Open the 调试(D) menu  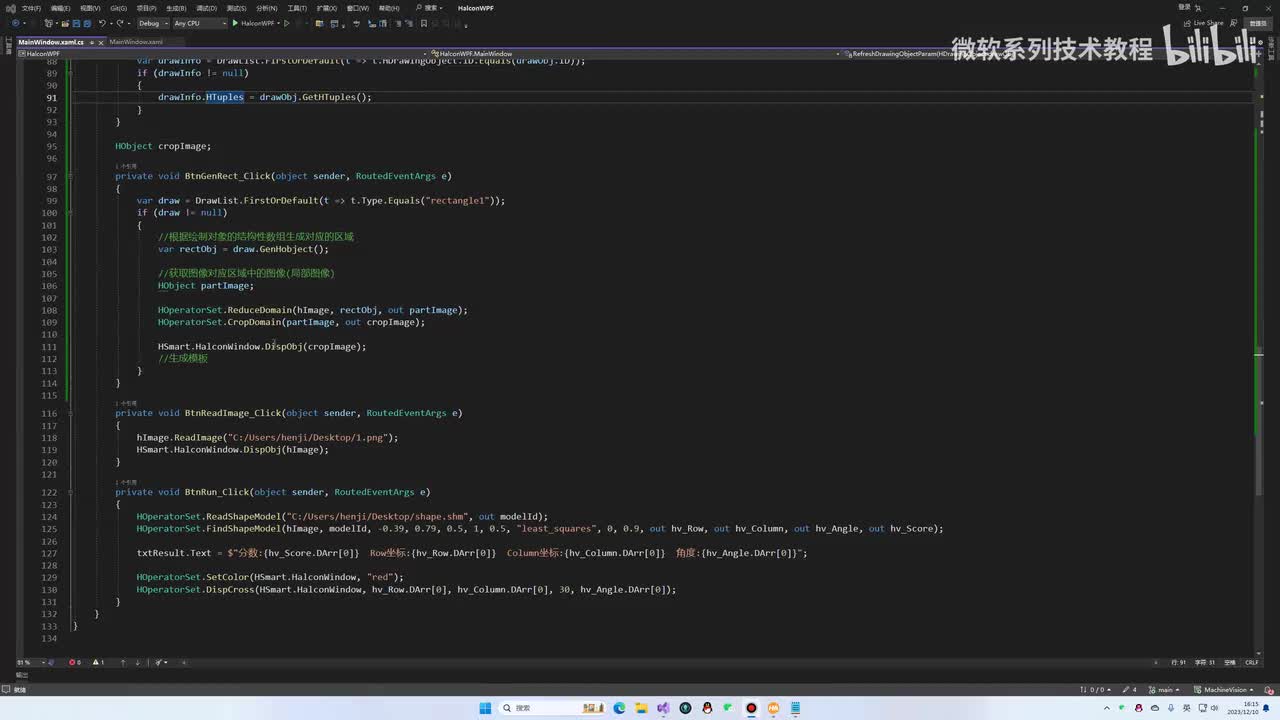point(207,8)
